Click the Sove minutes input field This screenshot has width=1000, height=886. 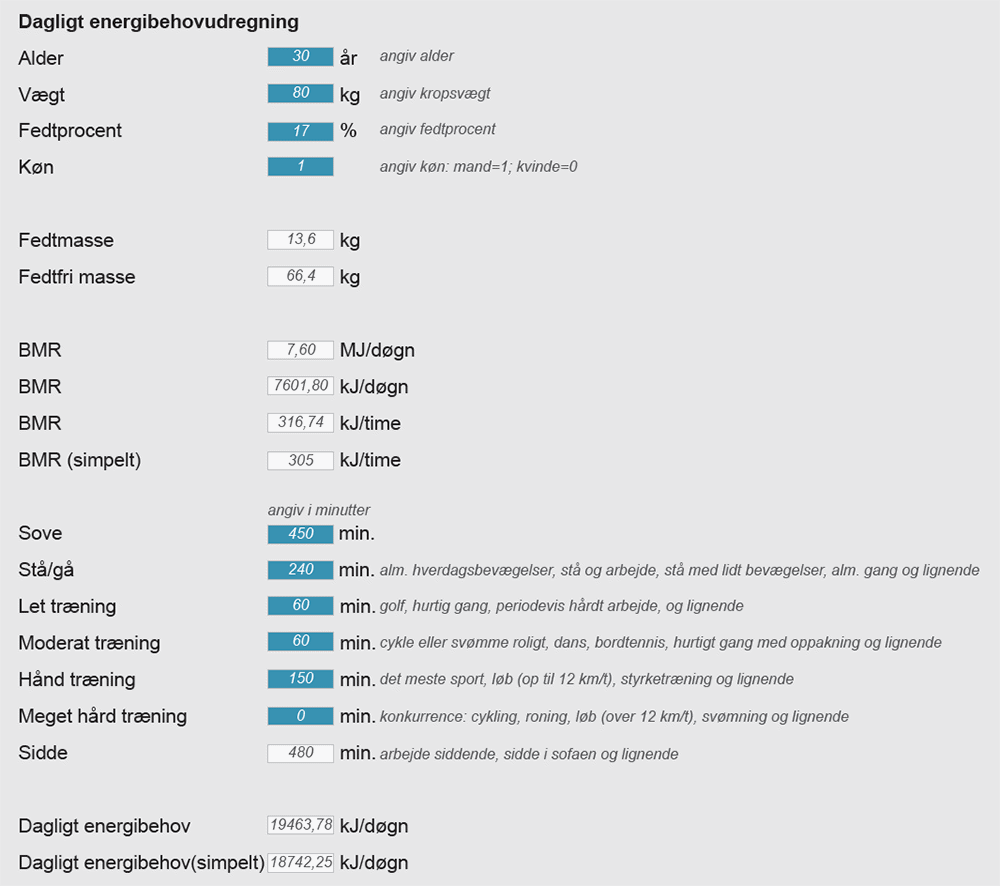[x=300, y=534]
